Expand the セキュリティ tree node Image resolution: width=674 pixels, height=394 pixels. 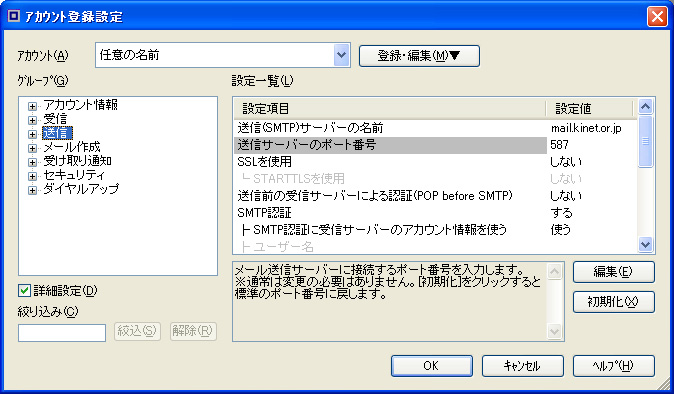(x=32, y=176)
